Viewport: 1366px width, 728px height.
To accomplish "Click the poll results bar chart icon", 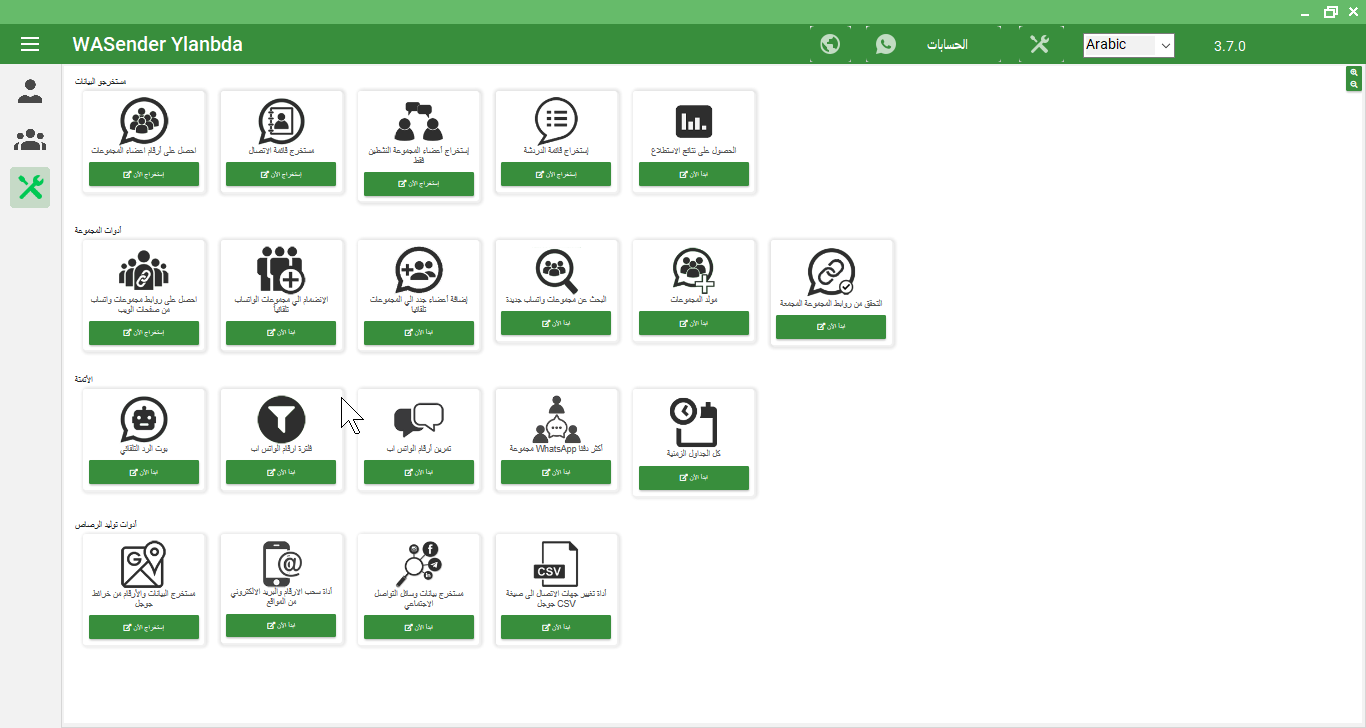I will 694,121.
